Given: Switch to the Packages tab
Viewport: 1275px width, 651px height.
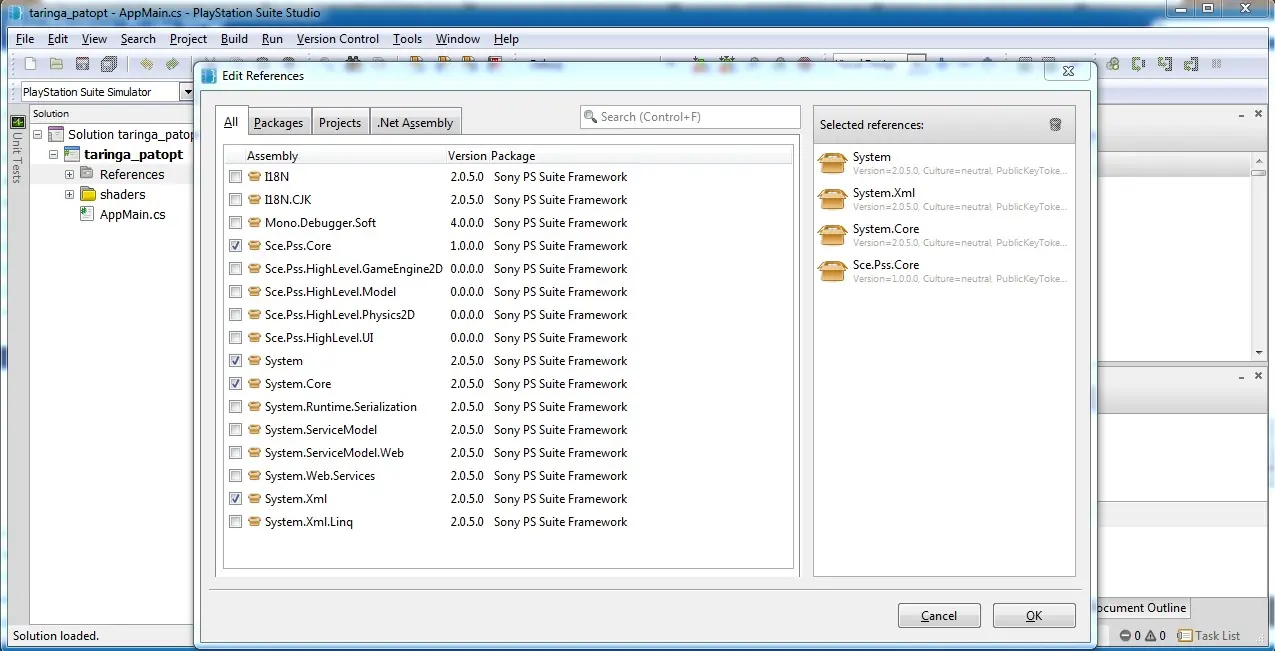Looking at the screenshot, I should coord(278,122).
